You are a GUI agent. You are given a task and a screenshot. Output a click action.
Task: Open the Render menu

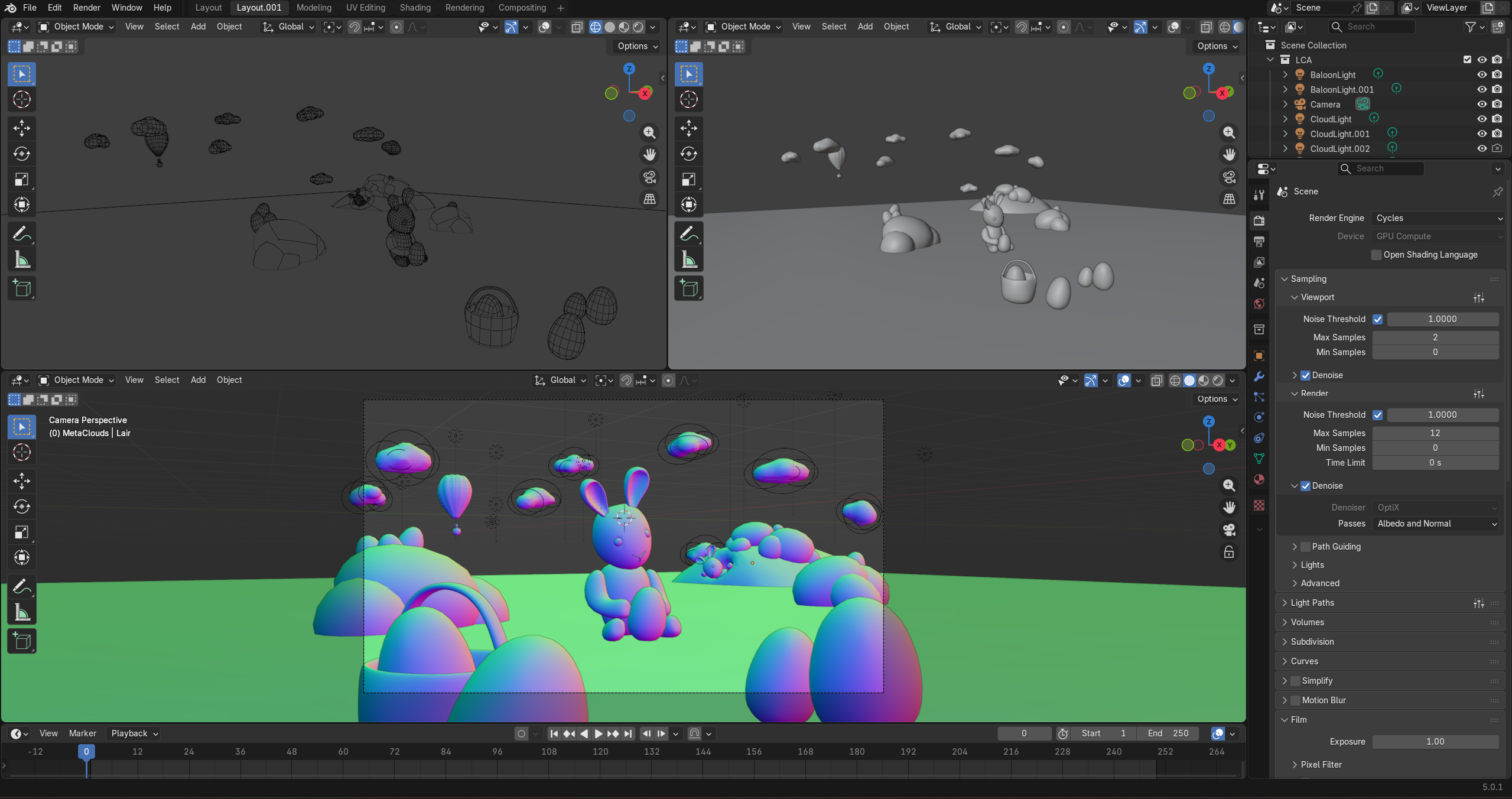(86, 8)
